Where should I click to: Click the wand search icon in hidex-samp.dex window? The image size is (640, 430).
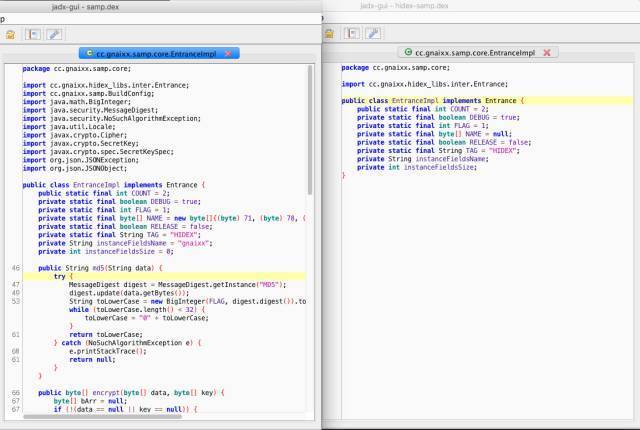[x=372, y=34]
